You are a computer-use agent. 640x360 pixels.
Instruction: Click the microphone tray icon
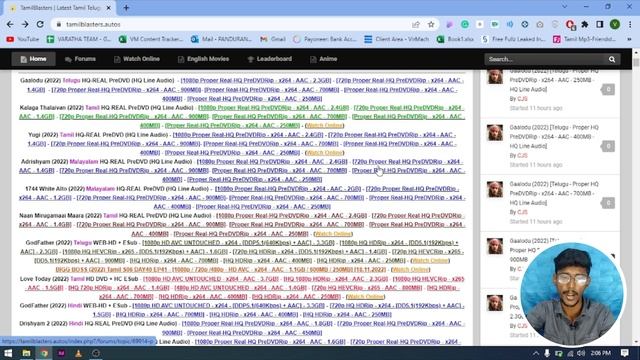click(547, 353)
